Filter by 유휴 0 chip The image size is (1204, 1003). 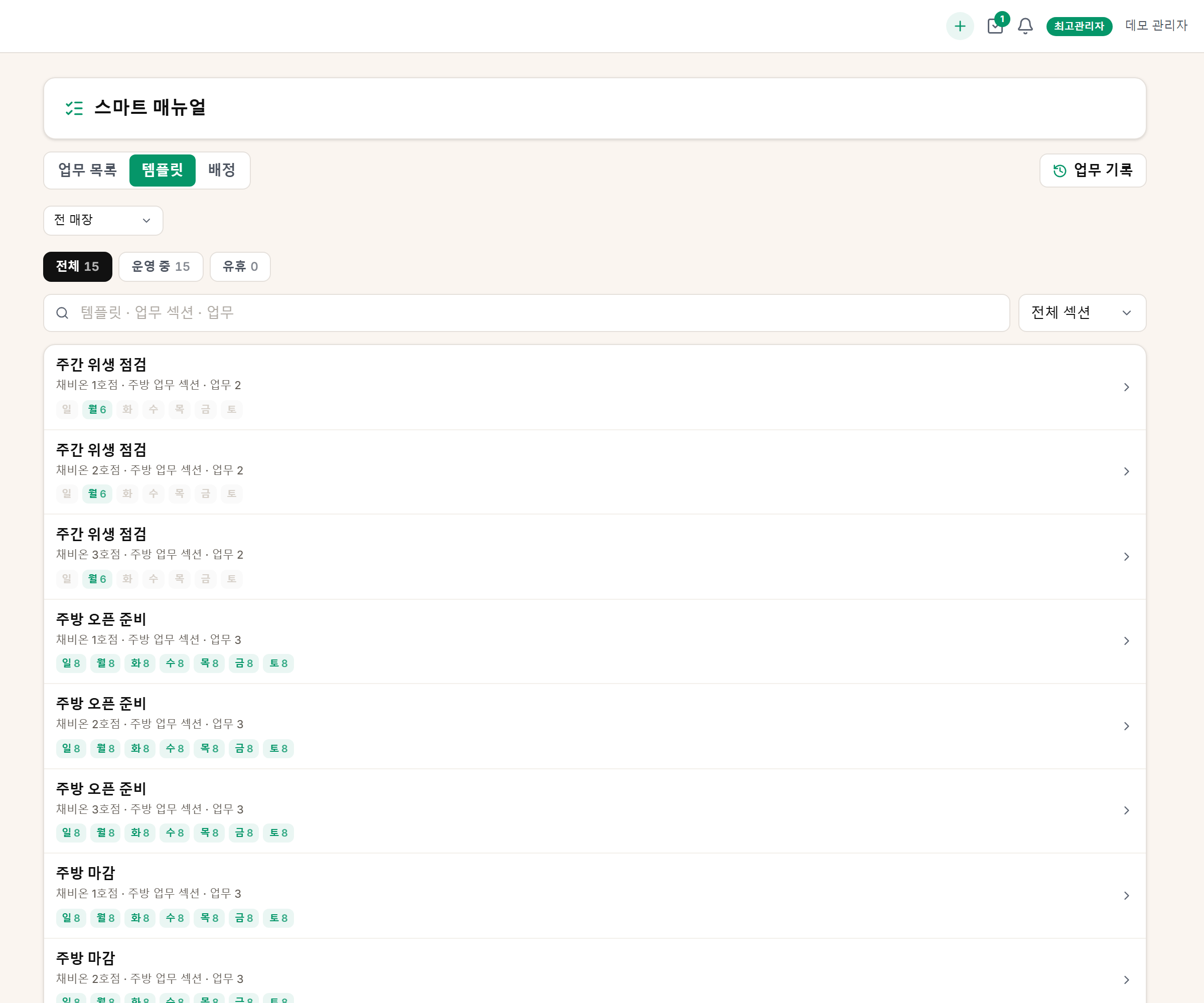(240, 266)
